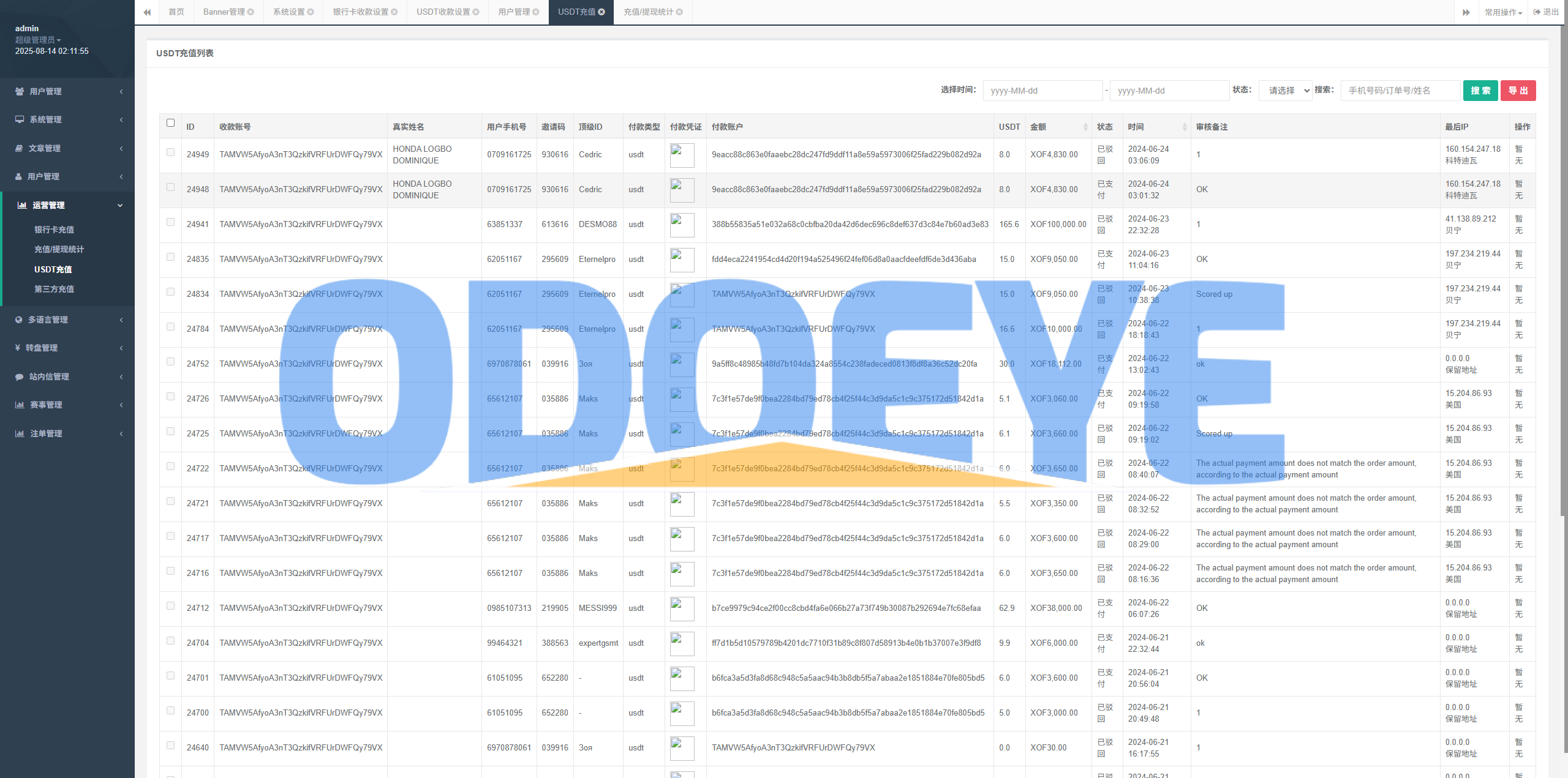Open the 银行卡充值 sidebar menu item
The height and width of the screenshot is (778, 1568).
54,230
